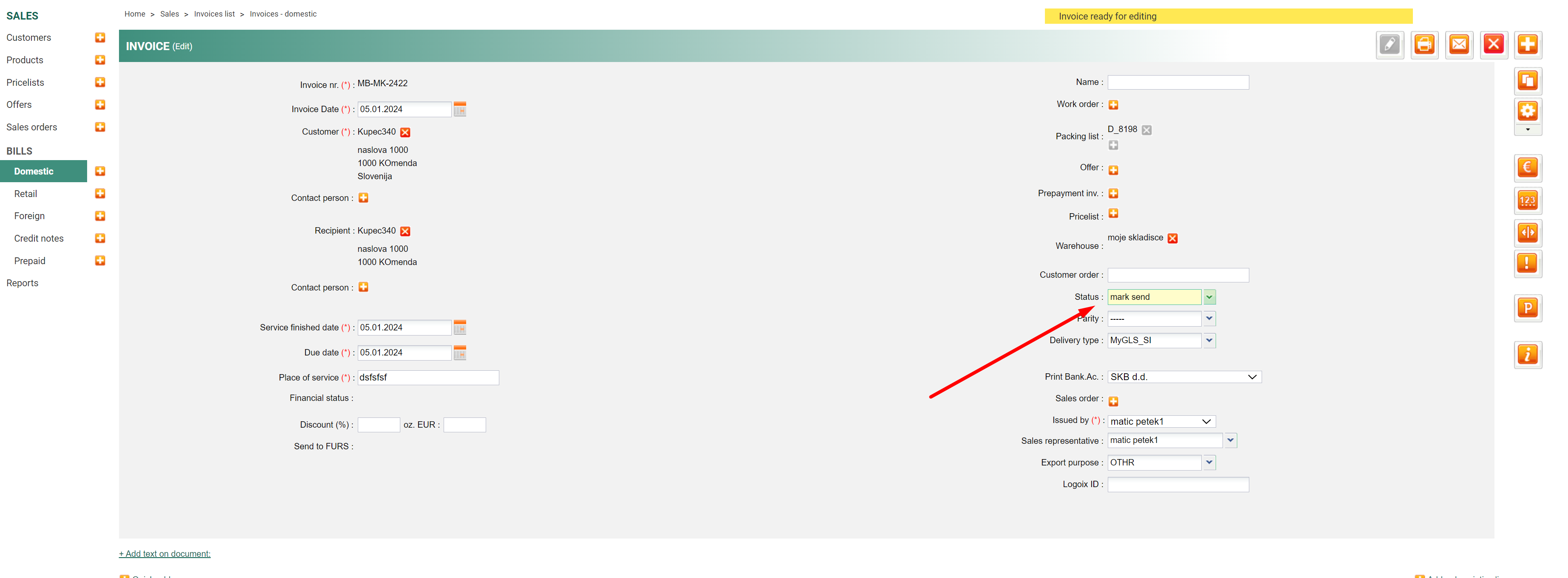This screenshot has height=578, width=1568.
Task: Open the Invoice Date calendar picker
Action: pos(460,110)
